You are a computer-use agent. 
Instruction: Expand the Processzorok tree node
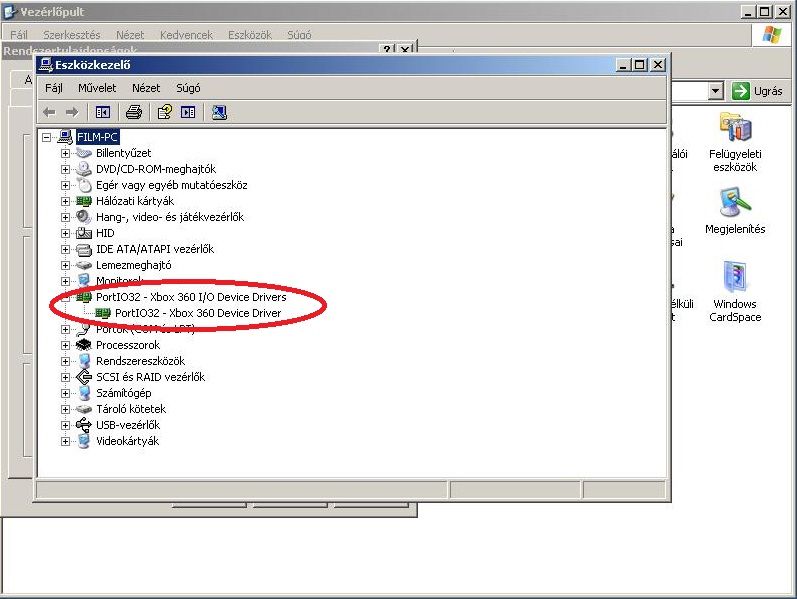[66, 345]
